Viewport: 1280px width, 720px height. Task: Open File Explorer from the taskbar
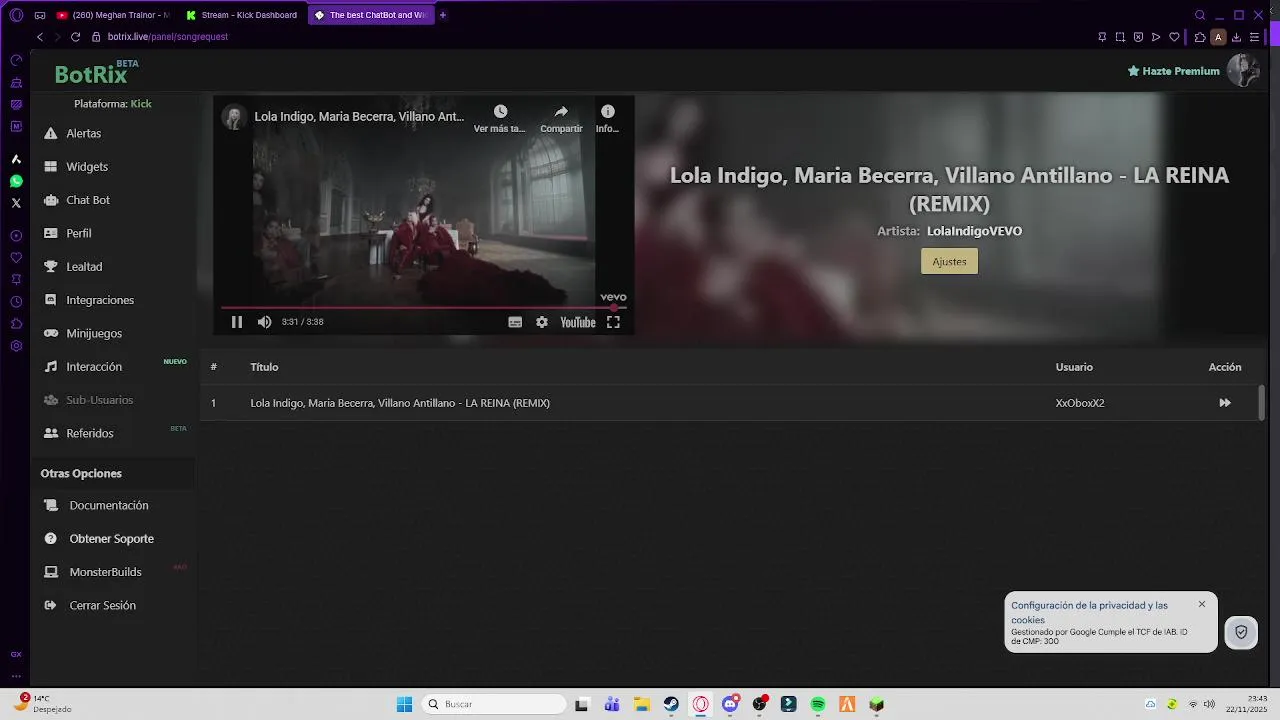[x=641, y=704]
